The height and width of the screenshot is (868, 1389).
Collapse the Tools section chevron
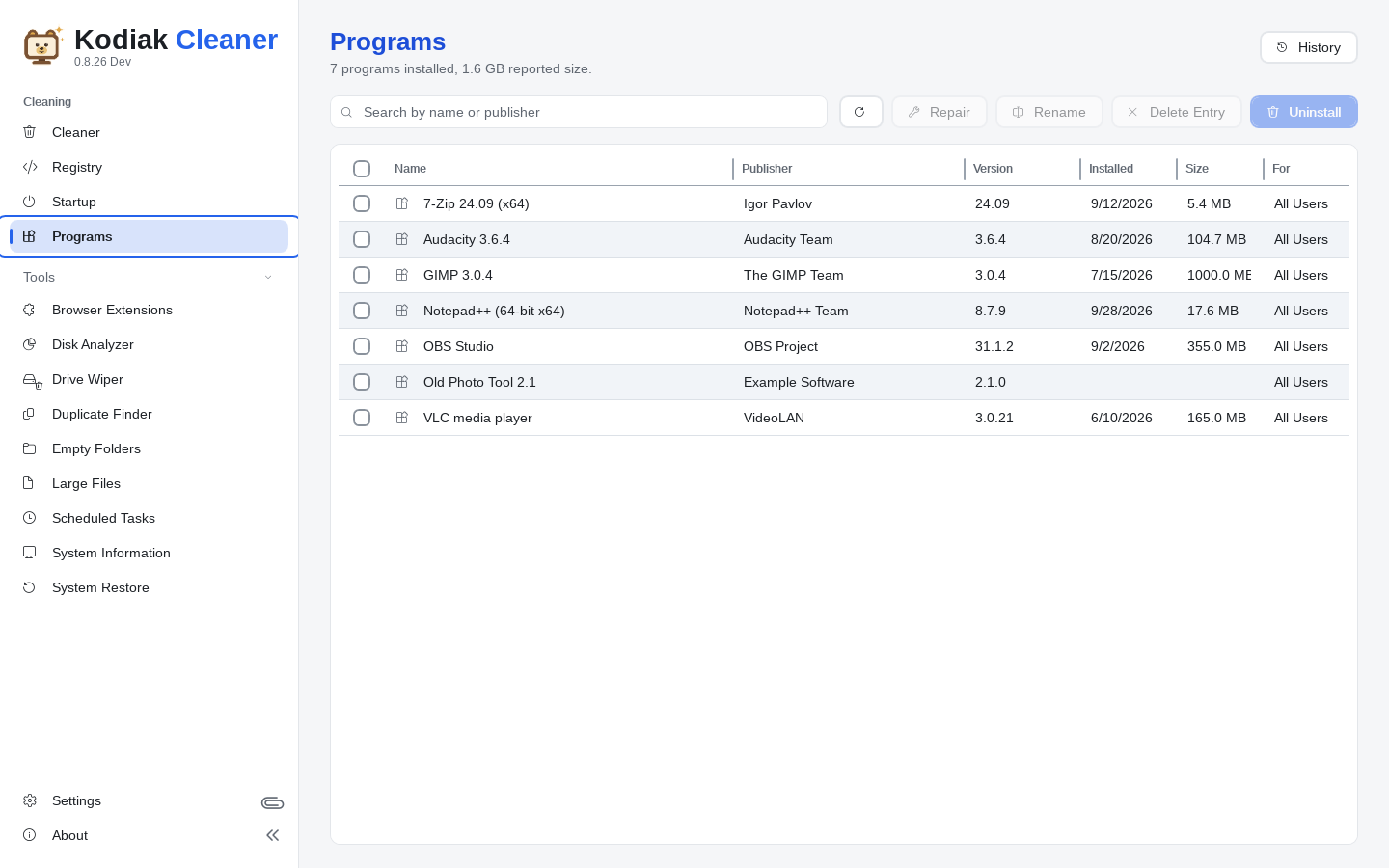point(268,277)
